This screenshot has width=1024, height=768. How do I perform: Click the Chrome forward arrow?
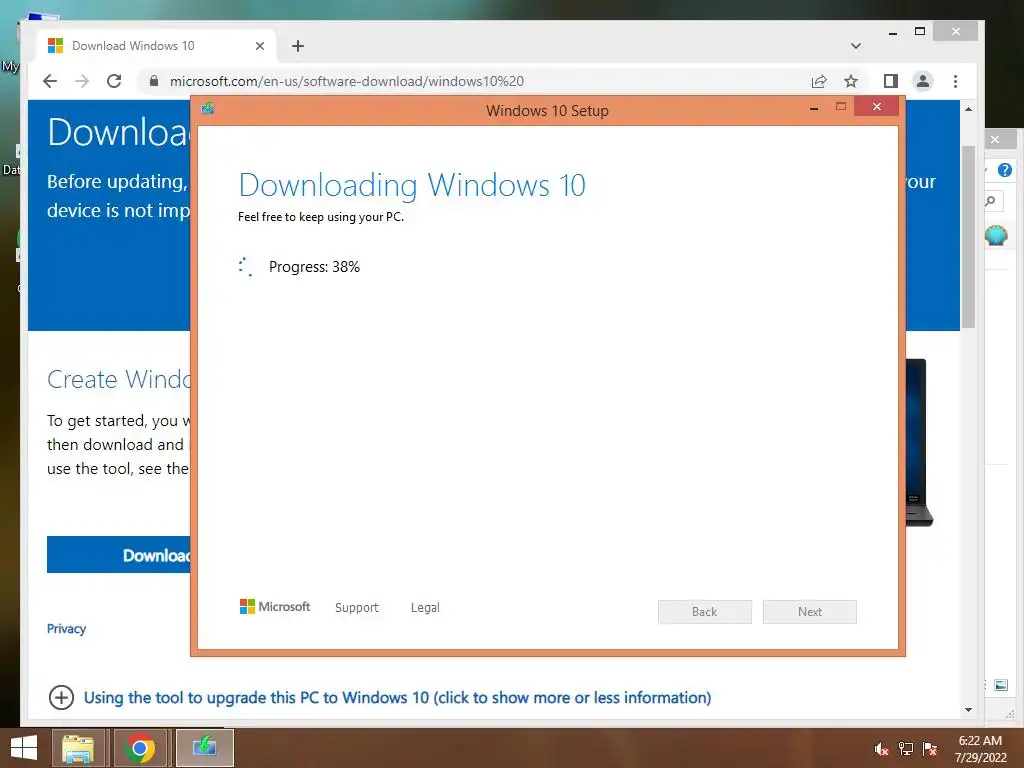pyautogui.click(x=82, y=81)
